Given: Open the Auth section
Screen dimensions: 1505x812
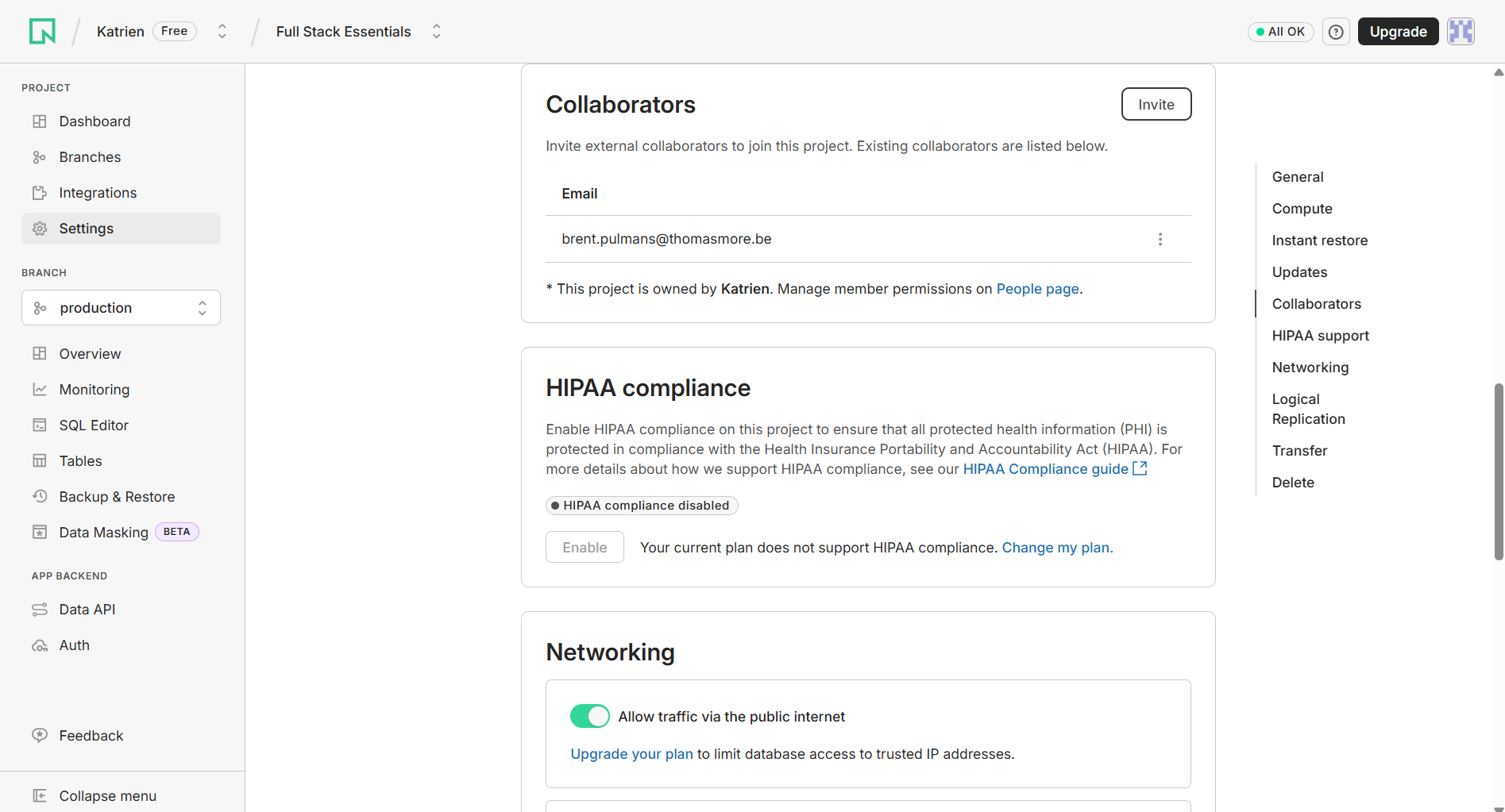Looking at the screenshot, I should pyautogui.click(x=74, y=645).
